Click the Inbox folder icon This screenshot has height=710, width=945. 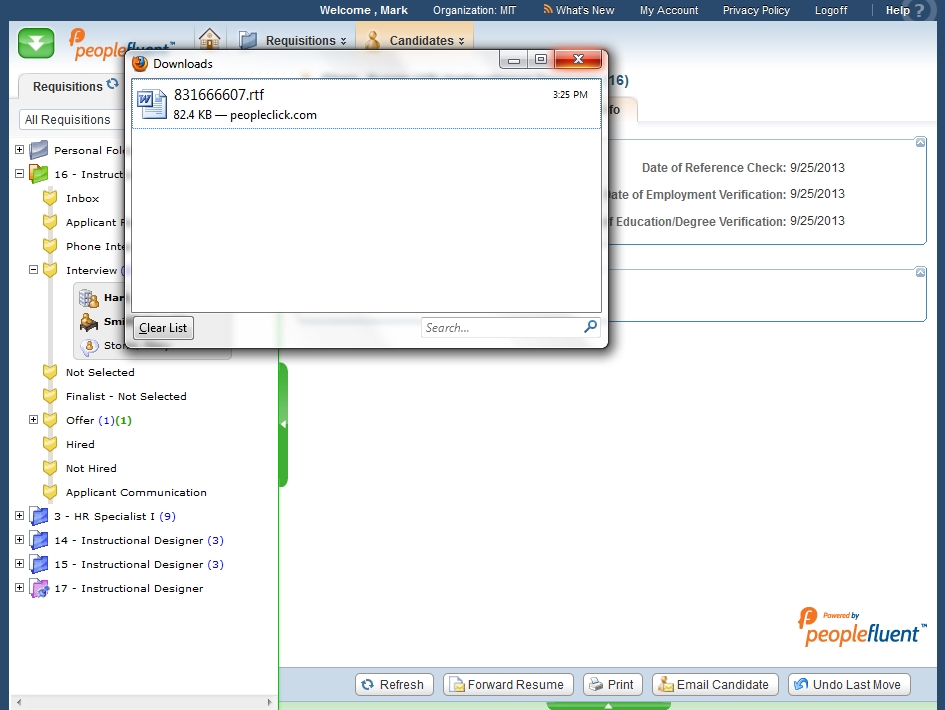50,198
